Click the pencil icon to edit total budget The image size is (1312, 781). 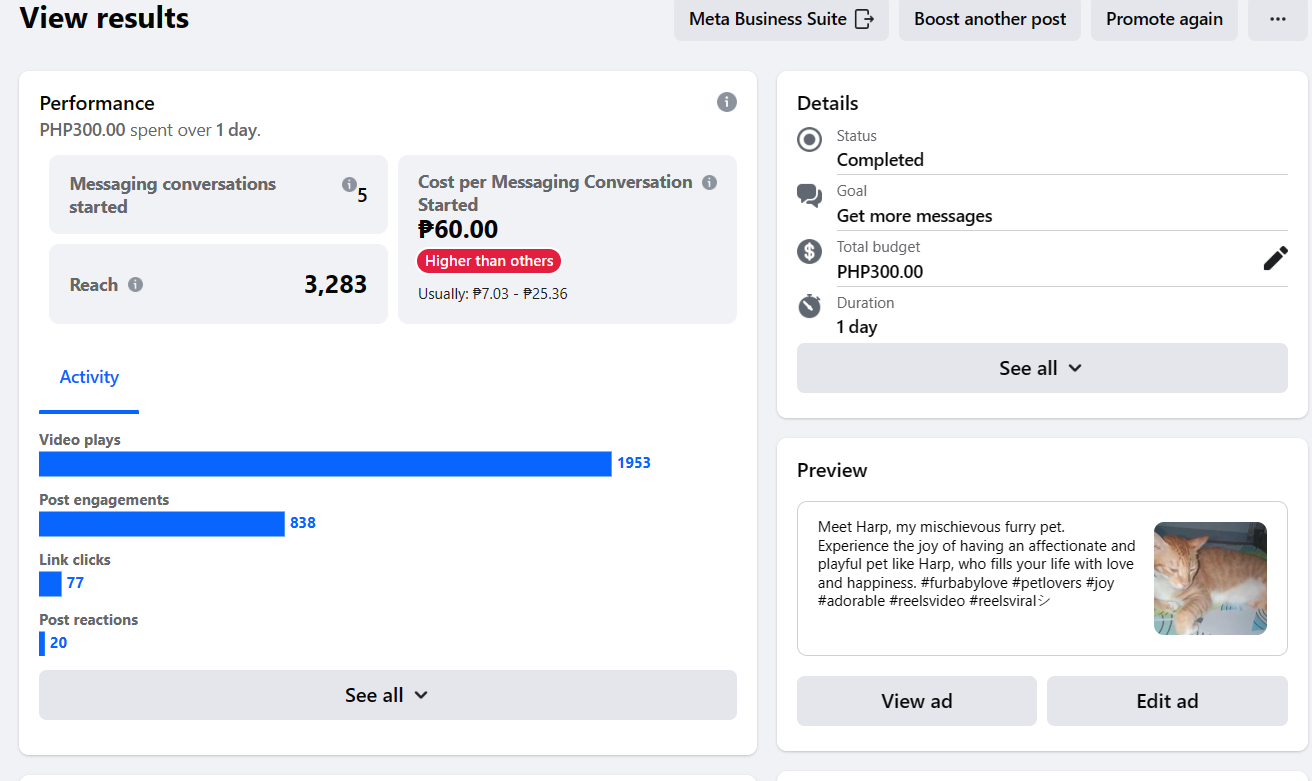[x=1275, y=259]
